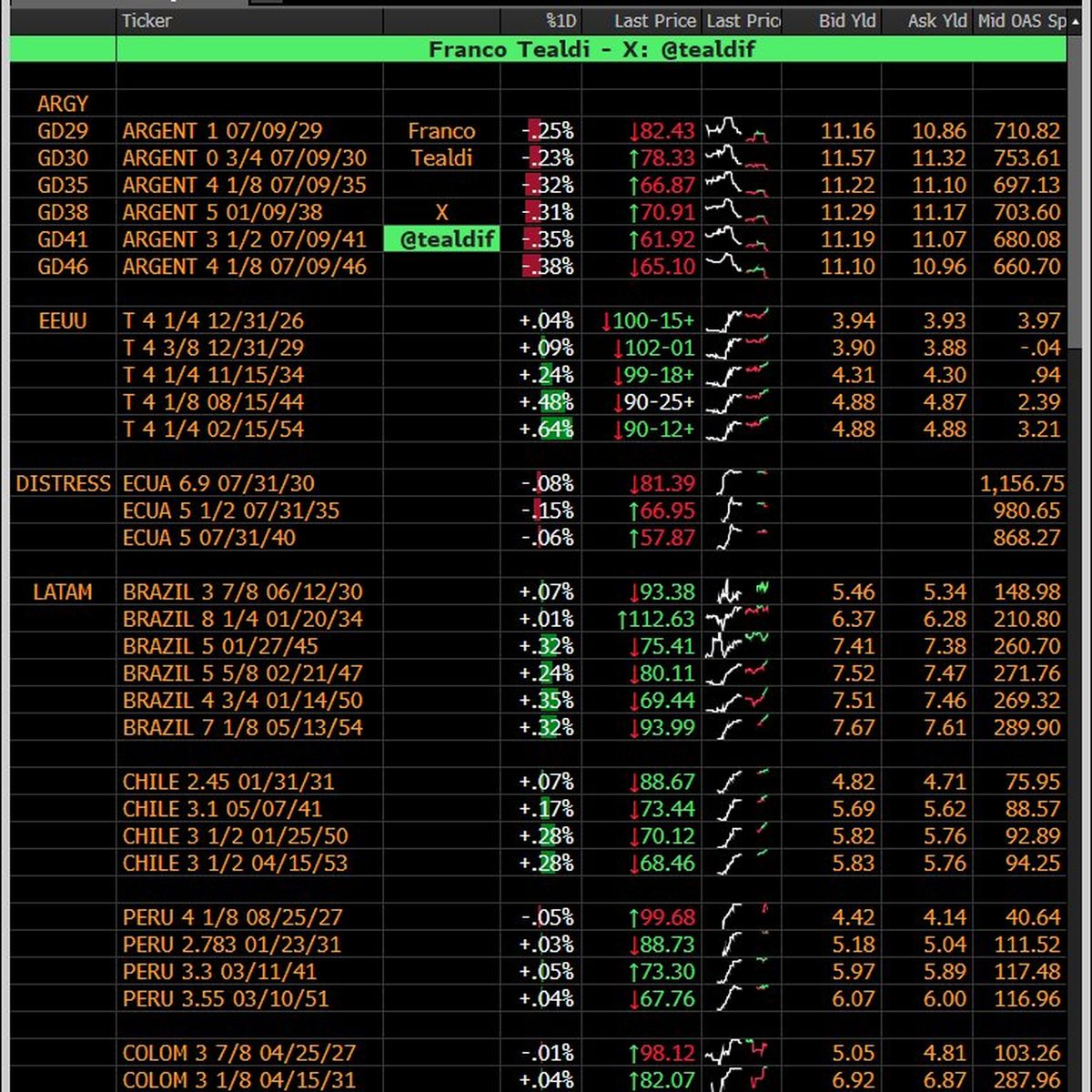The width and height of the screenshot is (1092, 1092).
Task: Click the LATAM group label
Action: click(x=62, y=592)
